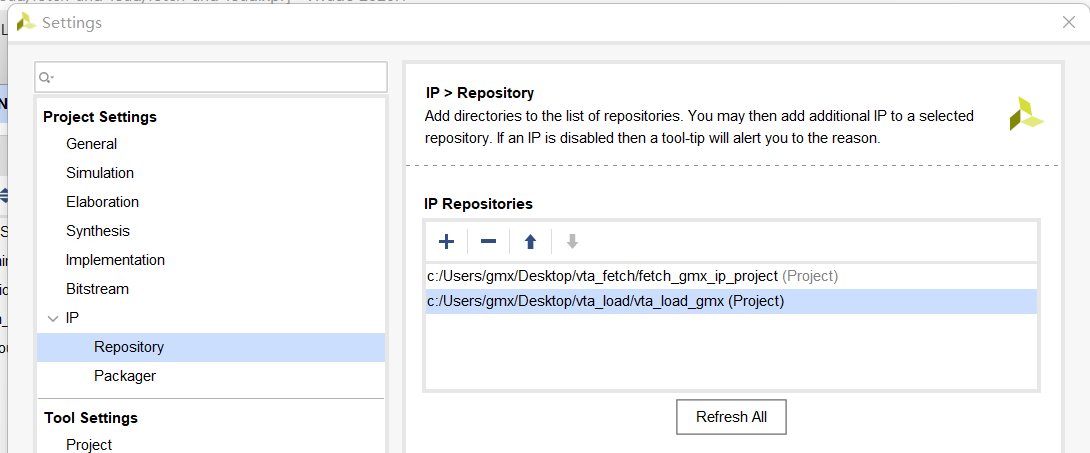Screen dimensions: 1090x453
Task: Go to Elaboration settings
Action: [x=102, y=202]
